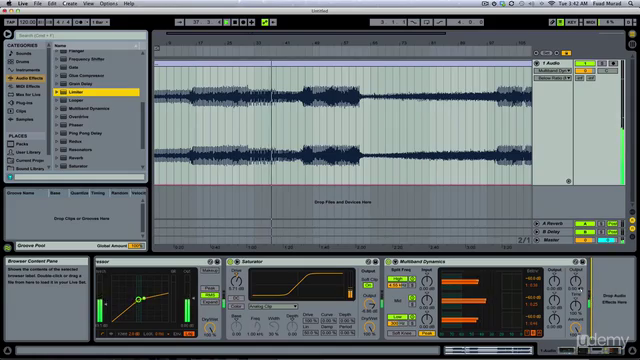Switch to Session view selector icon
Viewport: 640px width, 360px height.
(632, 44)
